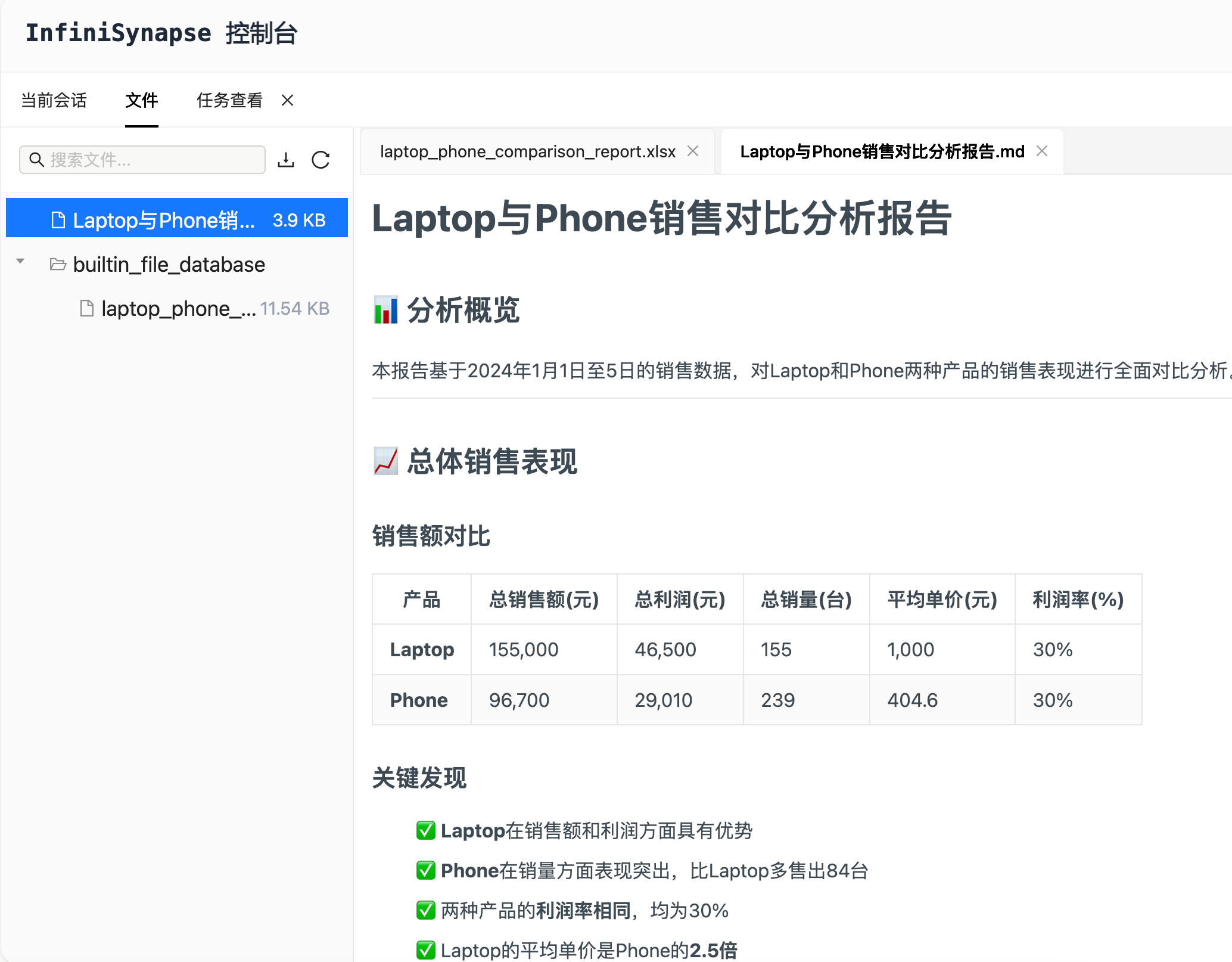Close the 任务查看 tab via its X icon
Screen dimensions: 1232x962
pyautogui.click(x=287, y=100)
